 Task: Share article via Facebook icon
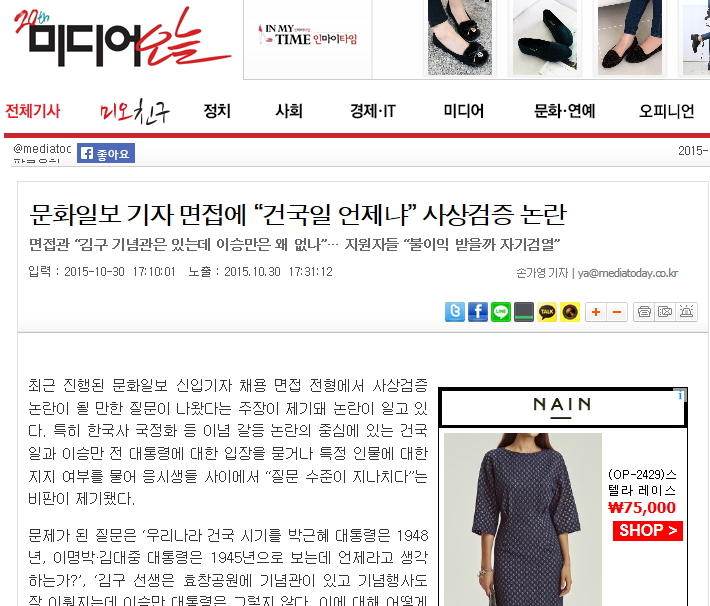(478, 312)
